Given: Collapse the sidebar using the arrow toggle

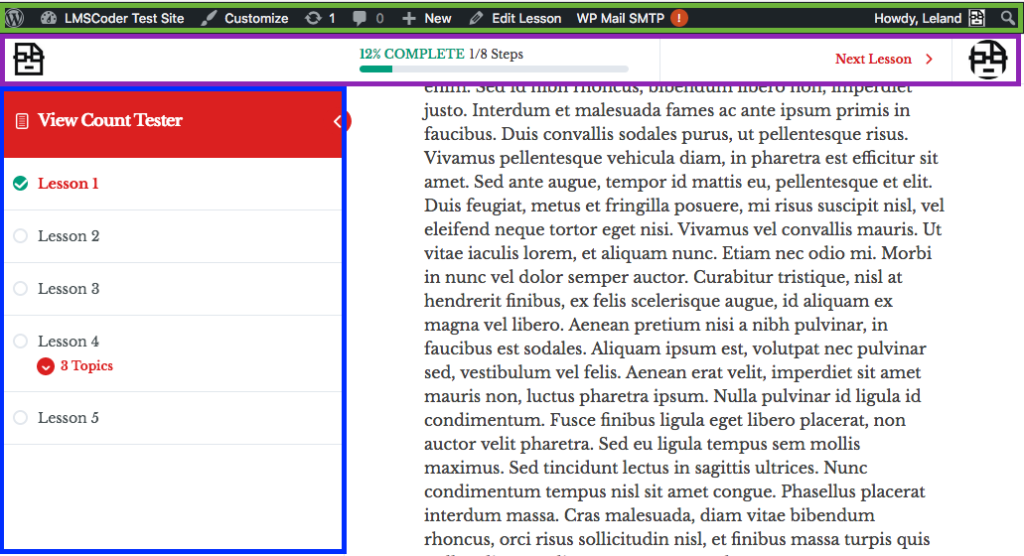Looking at the screenshot, I should (x=339, y=121).
